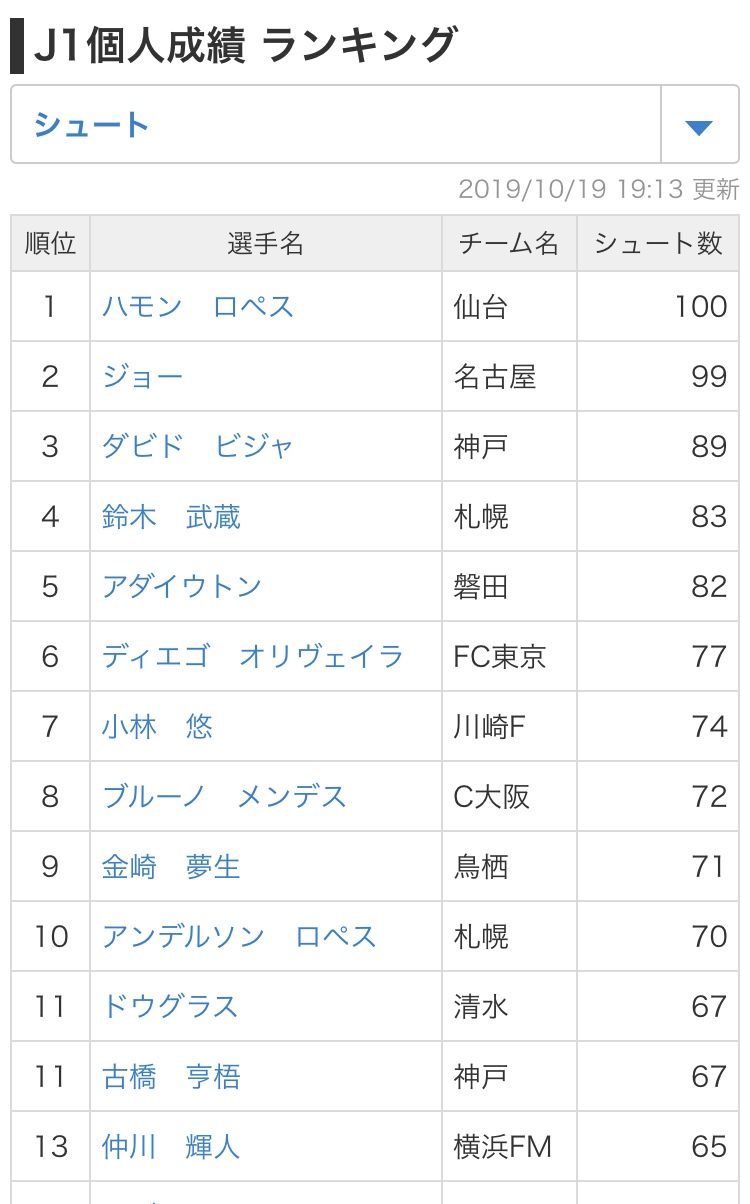Open ダビド ビジャ player page

click(198, 446)
